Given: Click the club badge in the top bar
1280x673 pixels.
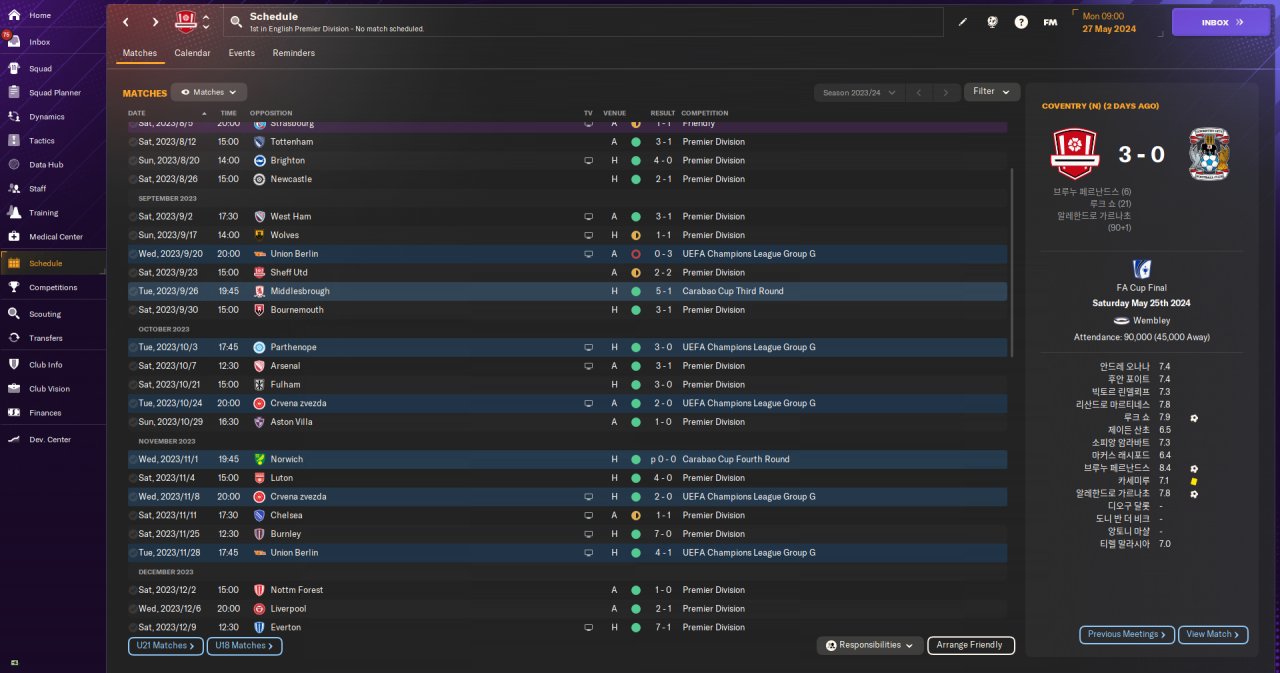Looking at the screenshot, I should pyautogui.click(x=186, y=21).
